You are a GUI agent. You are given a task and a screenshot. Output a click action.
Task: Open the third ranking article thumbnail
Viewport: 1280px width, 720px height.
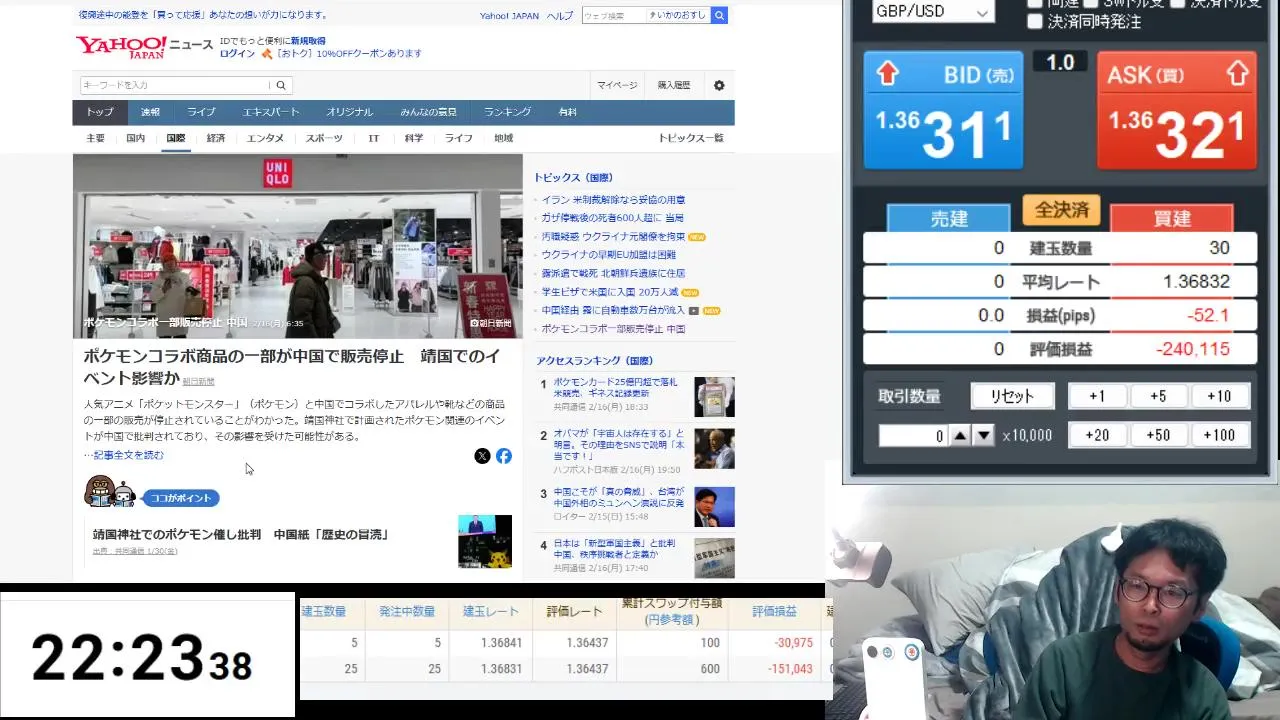tap(714, 507)
